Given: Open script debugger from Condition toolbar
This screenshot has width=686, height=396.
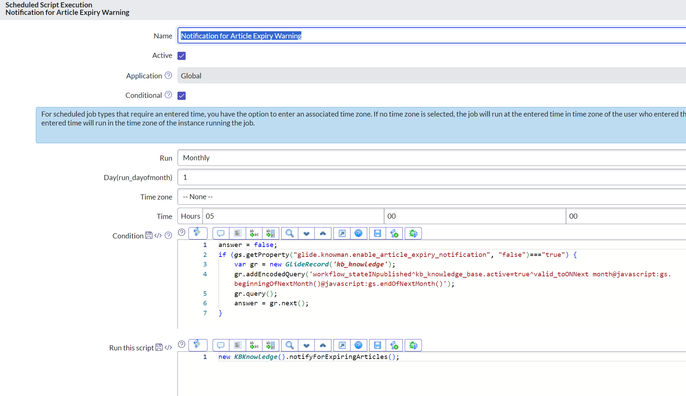Looking at the screenshot, I should pos(413,234).
